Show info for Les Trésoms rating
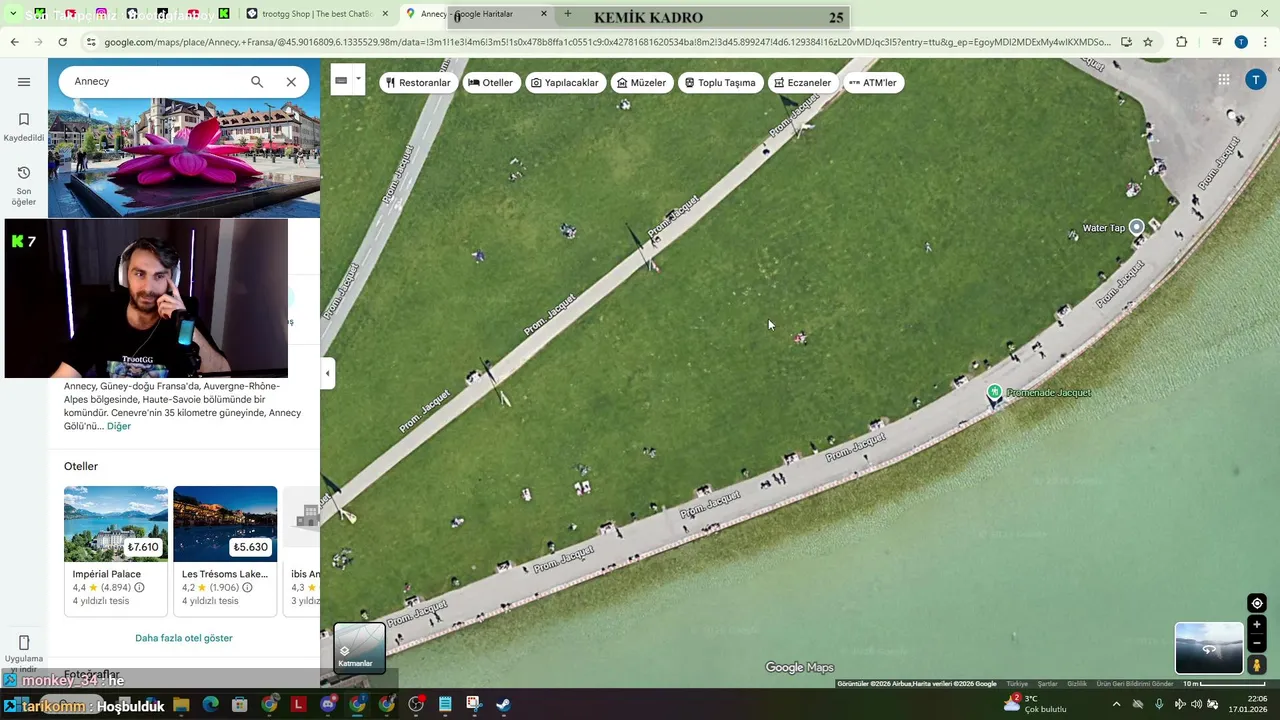Screen dimensions: 1280x720 click(247, 588)
